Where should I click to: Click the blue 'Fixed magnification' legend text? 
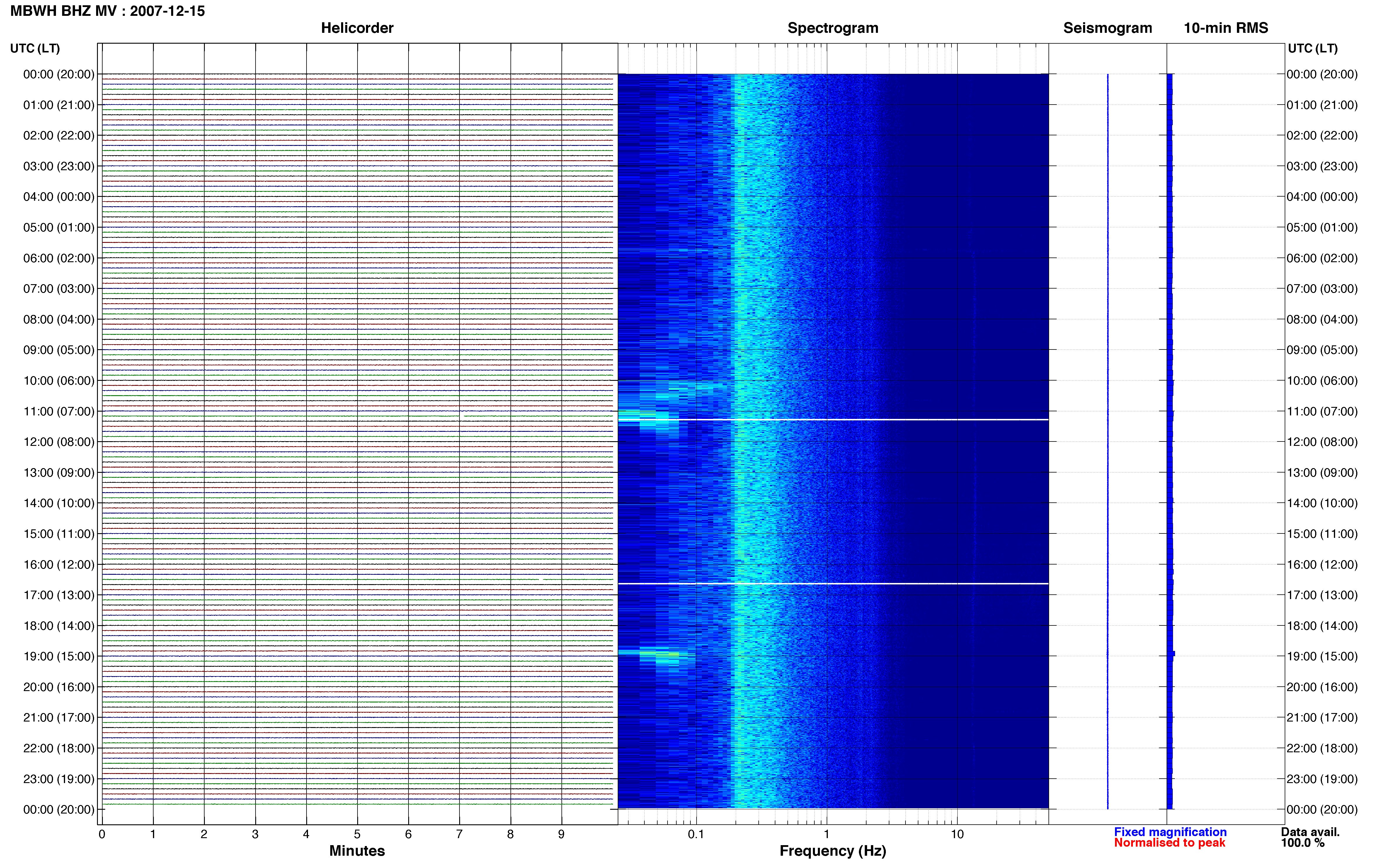point(1170,832)
